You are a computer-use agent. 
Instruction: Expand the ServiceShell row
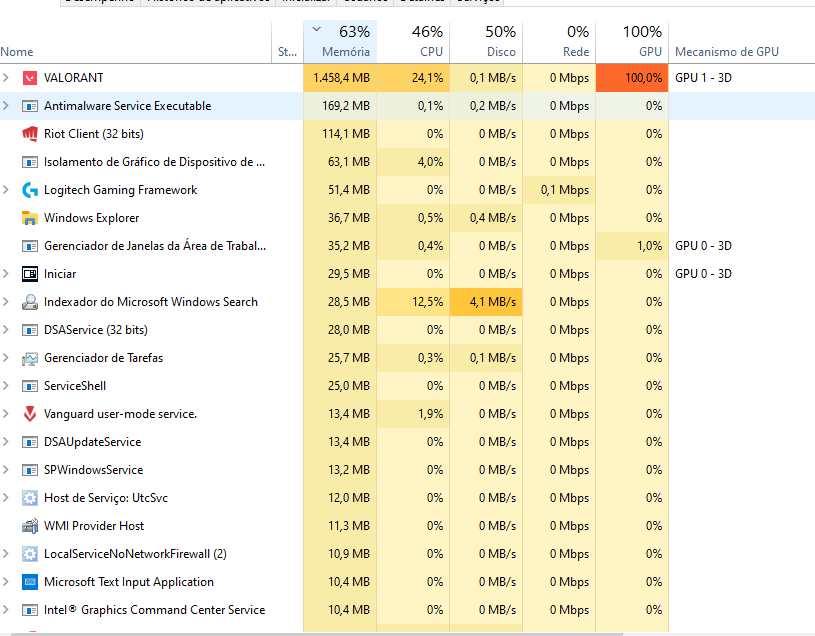click(6, 387)
